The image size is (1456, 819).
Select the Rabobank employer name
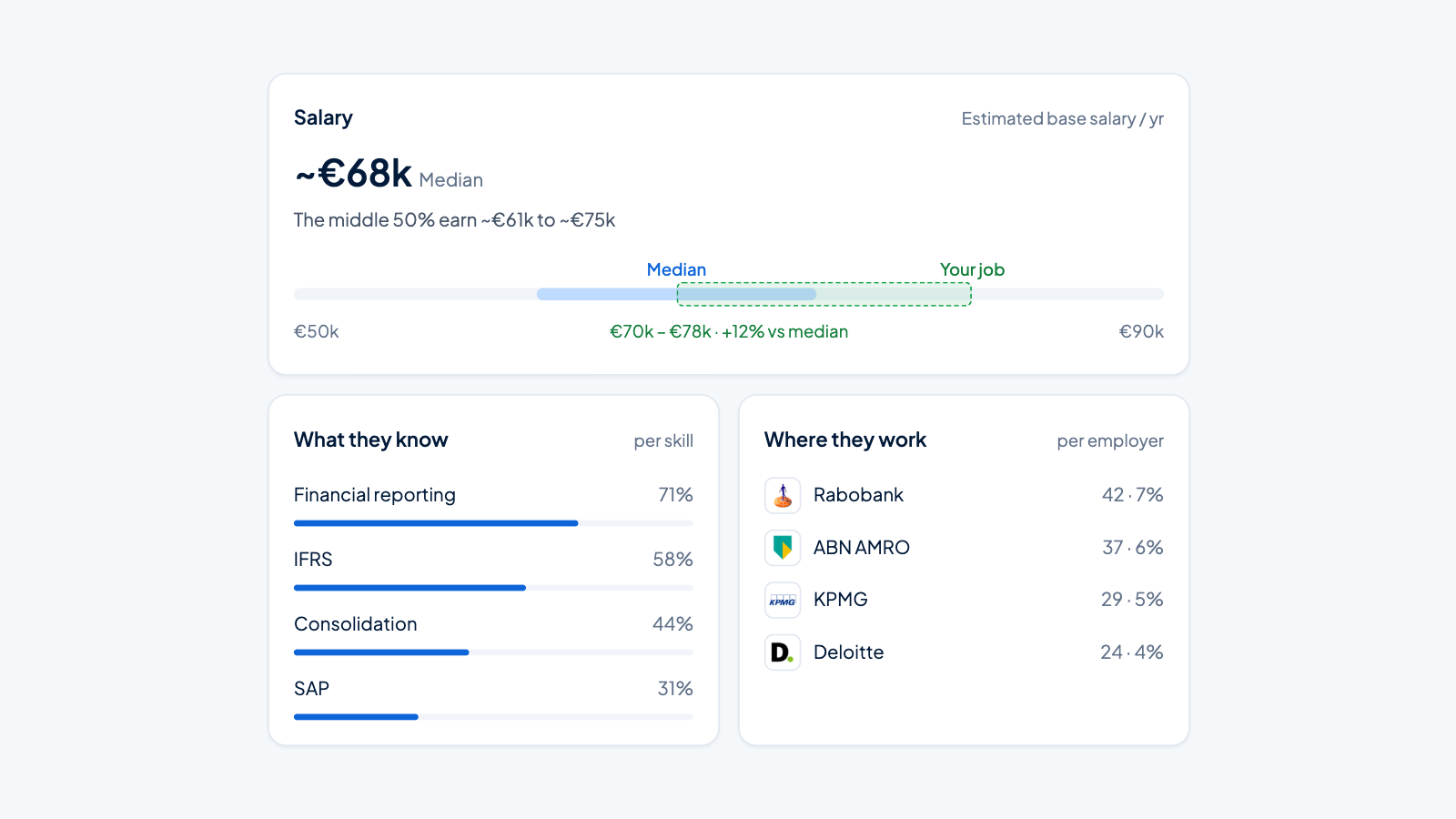858,495
